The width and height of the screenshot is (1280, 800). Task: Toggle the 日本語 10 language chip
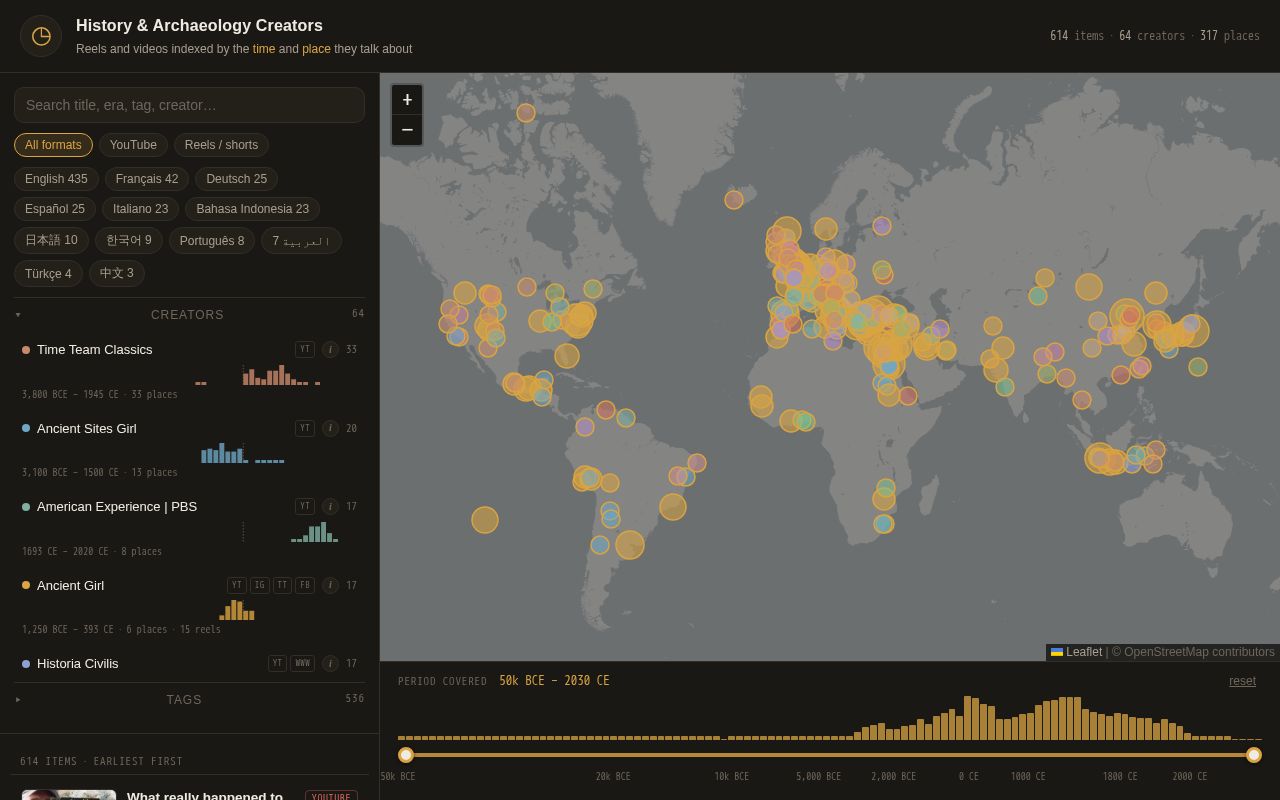pyautogui.click(x=51, y=241)
